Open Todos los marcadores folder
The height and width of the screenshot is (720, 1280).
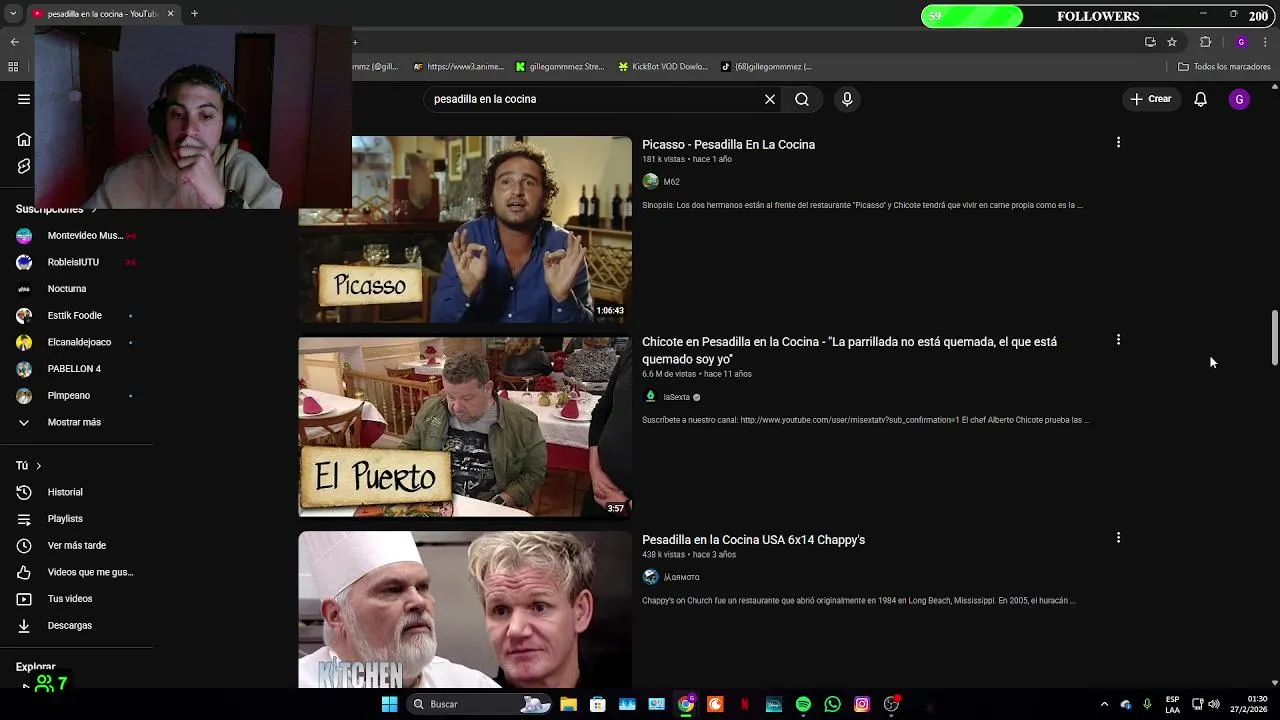tap(1224, 67)
